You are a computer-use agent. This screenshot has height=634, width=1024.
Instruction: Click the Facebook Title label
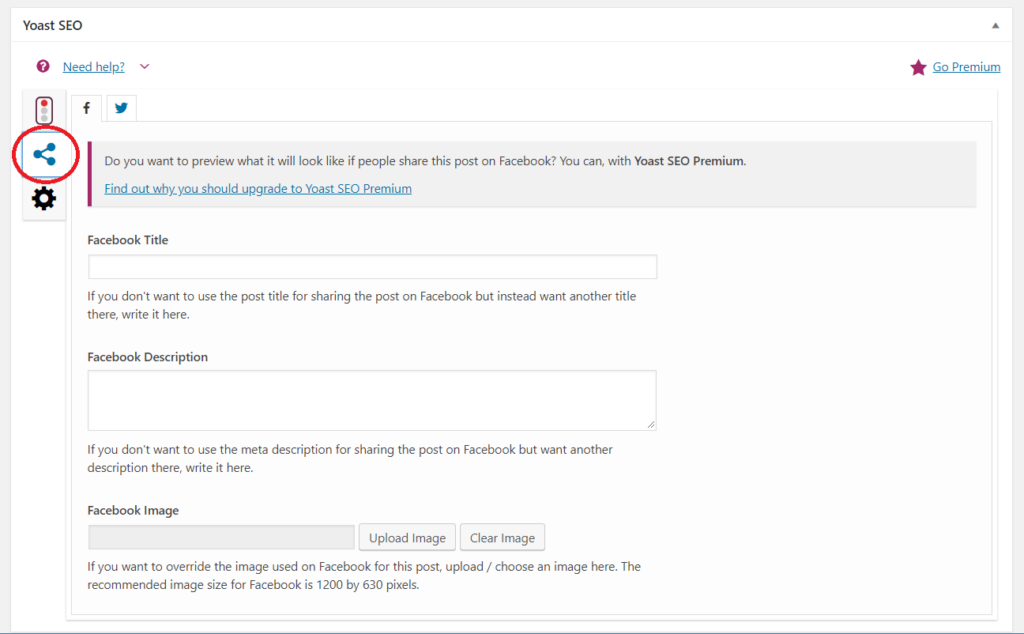click(128, 240)
